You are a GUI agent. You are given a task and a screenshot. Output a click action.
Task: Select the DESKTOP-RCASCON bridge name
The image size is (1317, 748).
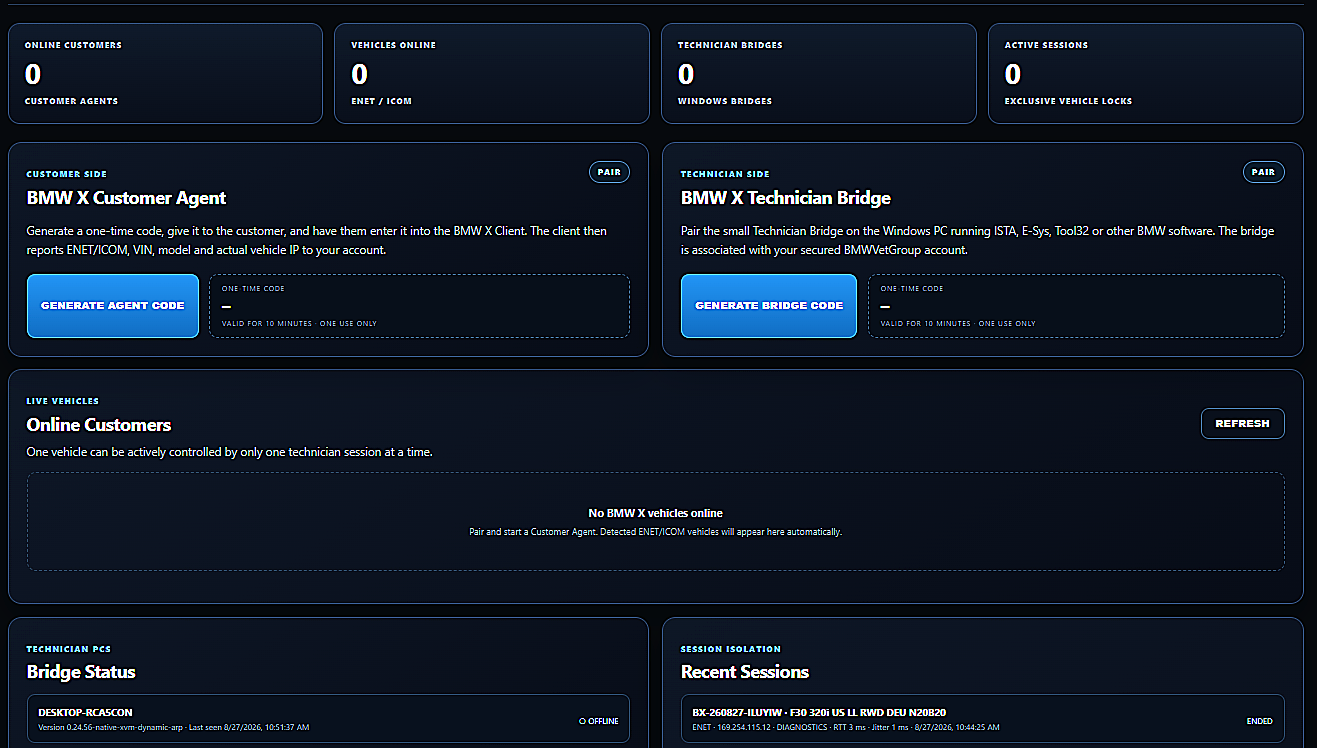85,712
